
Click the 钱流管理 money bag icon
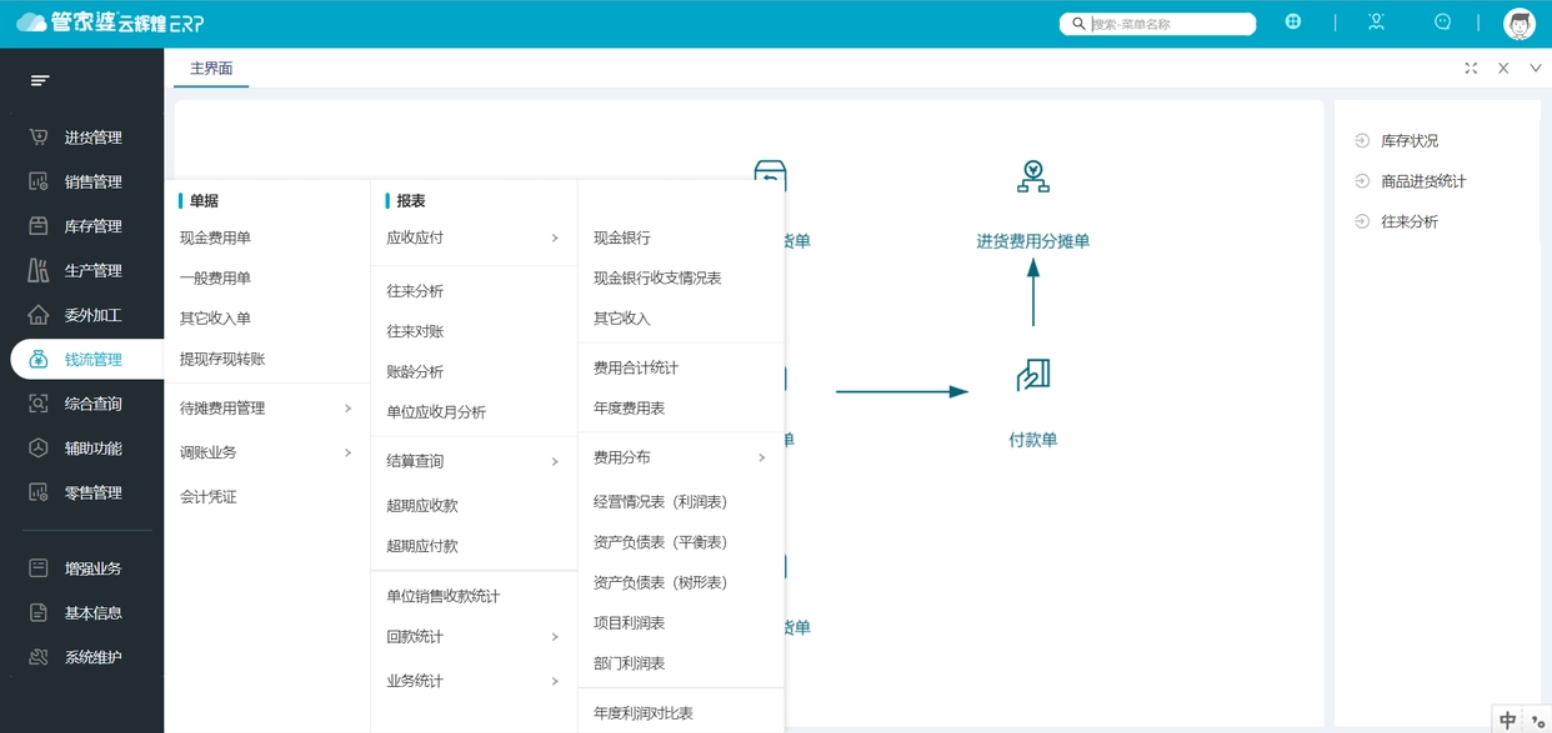coord(38,360)
